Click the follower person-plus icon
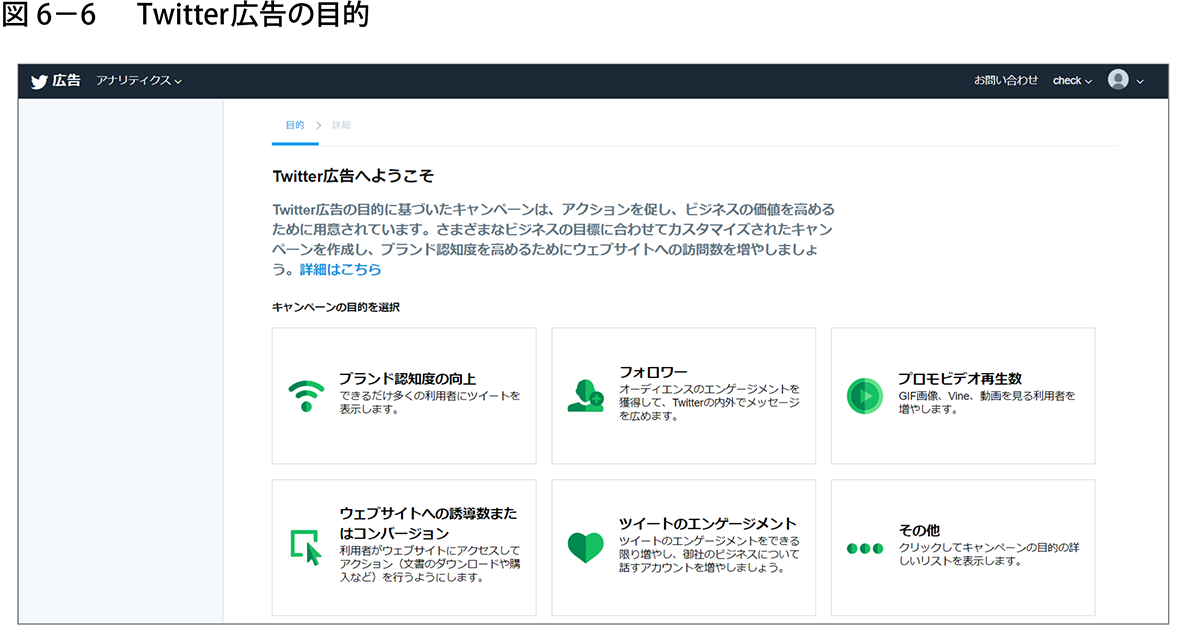The height and width of the screenshot is (630, 1200). [x=585, y=396]
